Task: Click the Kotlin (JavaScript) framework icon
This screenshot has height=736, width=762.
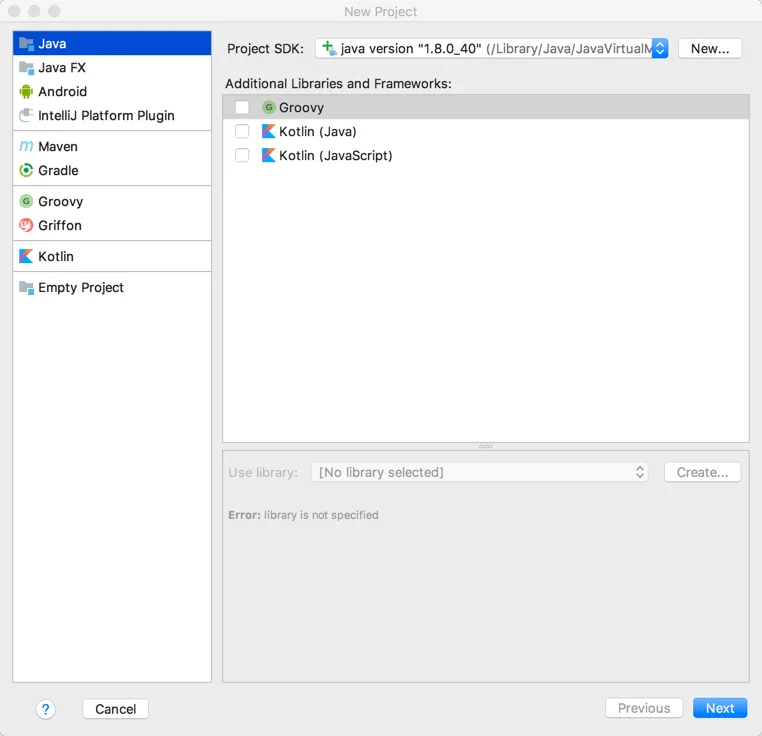Action: (x=268, y=155)
